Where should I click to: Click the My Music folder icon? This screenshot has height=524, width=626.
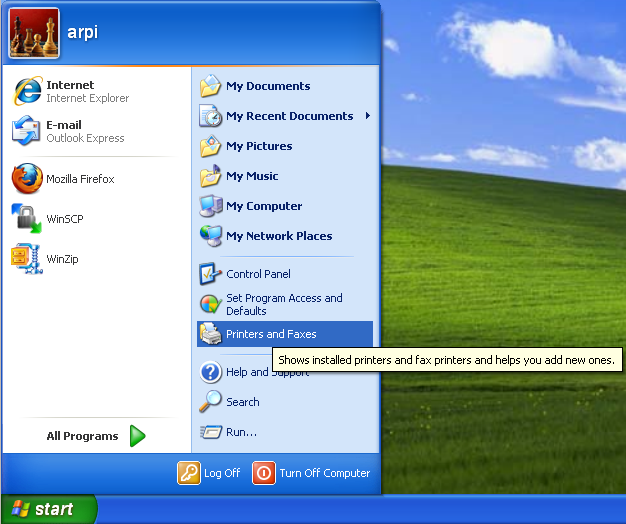[210, 176]
